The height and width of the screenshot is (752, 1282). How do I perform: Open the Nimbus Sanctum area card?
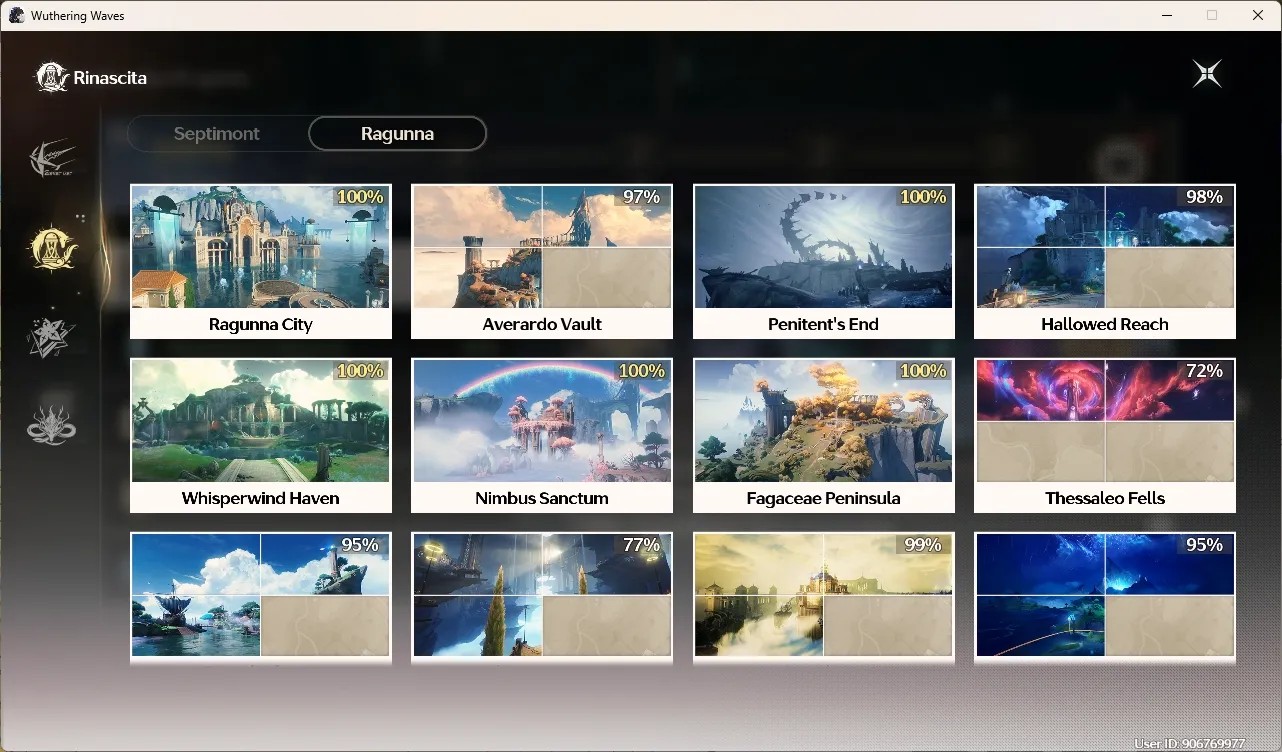point(542,435)
